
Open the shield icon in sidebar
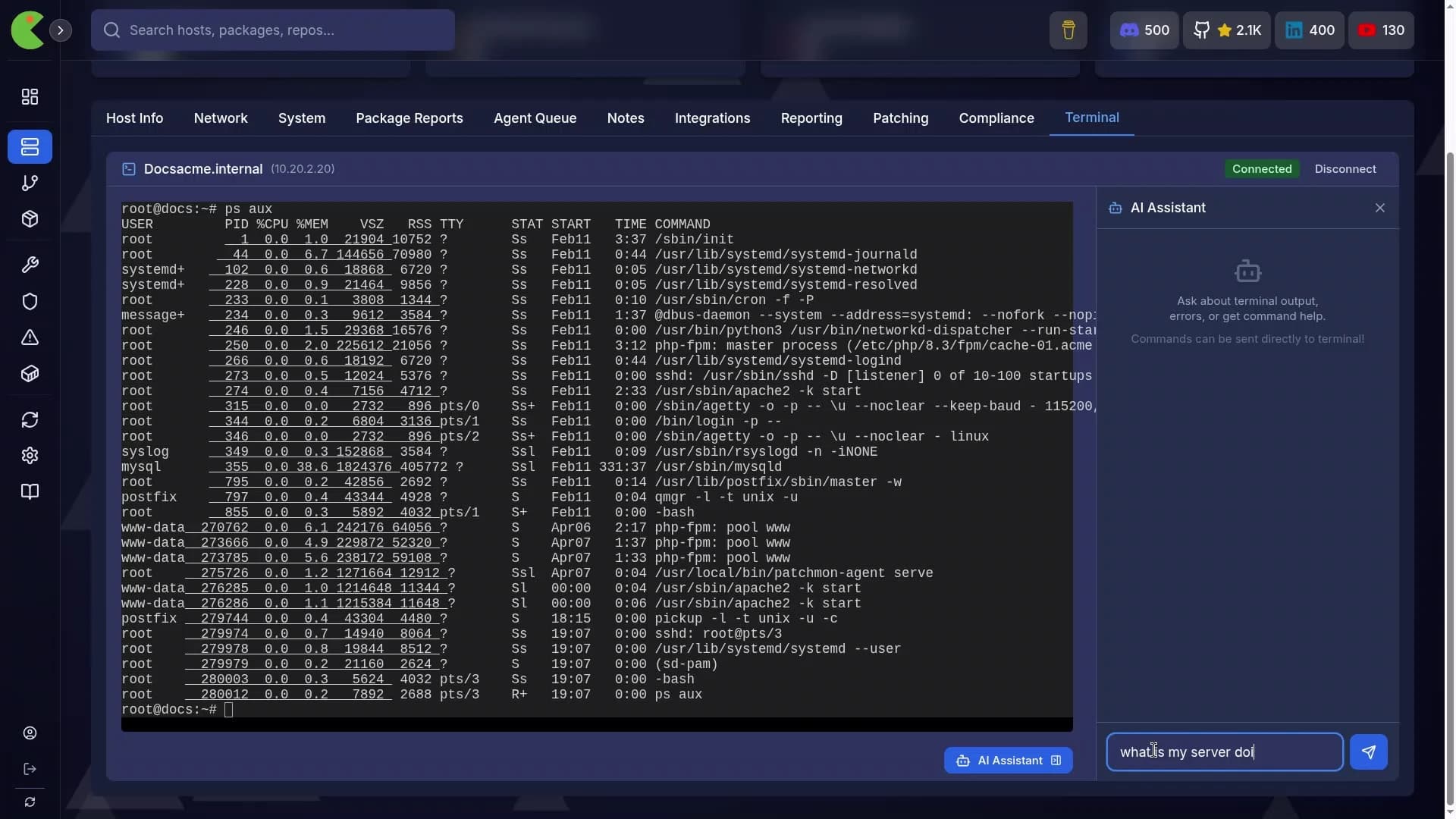[30, 301]
